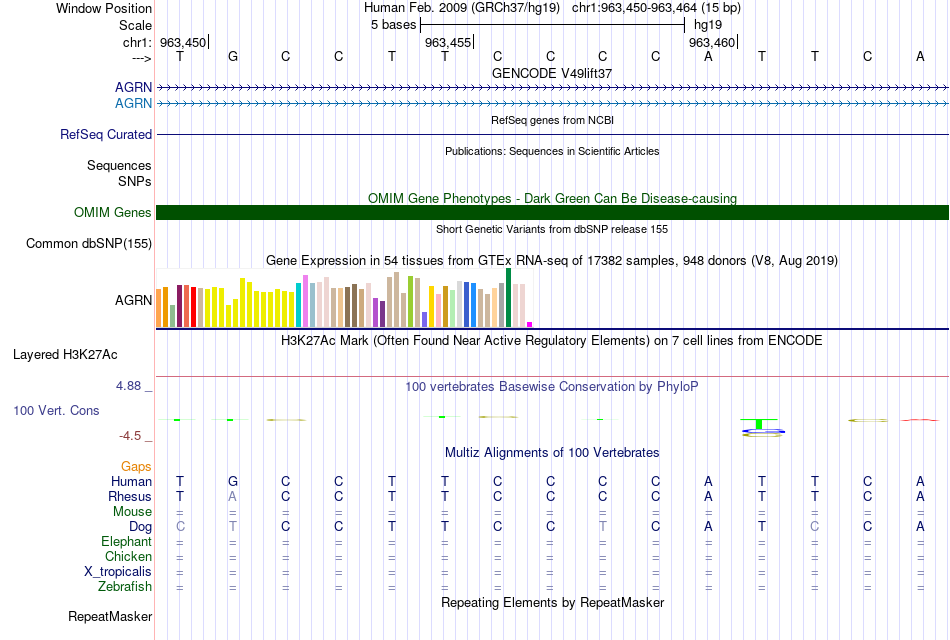Click the Common dbSNP(155) track label
Image resolution: width=950 pixels, height=640 pixels.
pos(88,244)
